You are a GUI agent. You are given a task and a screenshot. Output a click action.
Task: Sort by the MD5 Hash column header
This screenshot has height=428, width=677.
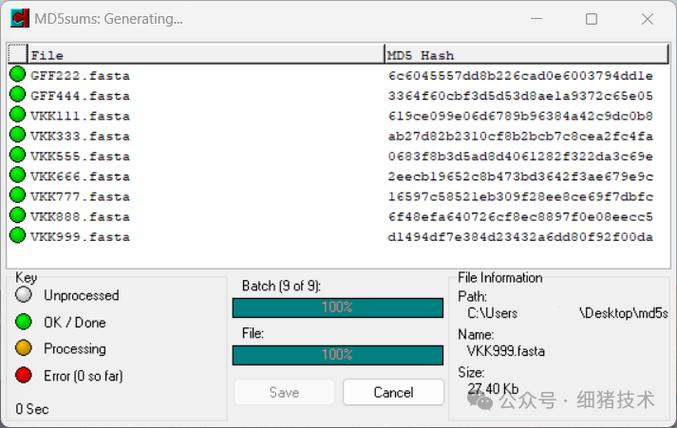(x=527, y=55)
